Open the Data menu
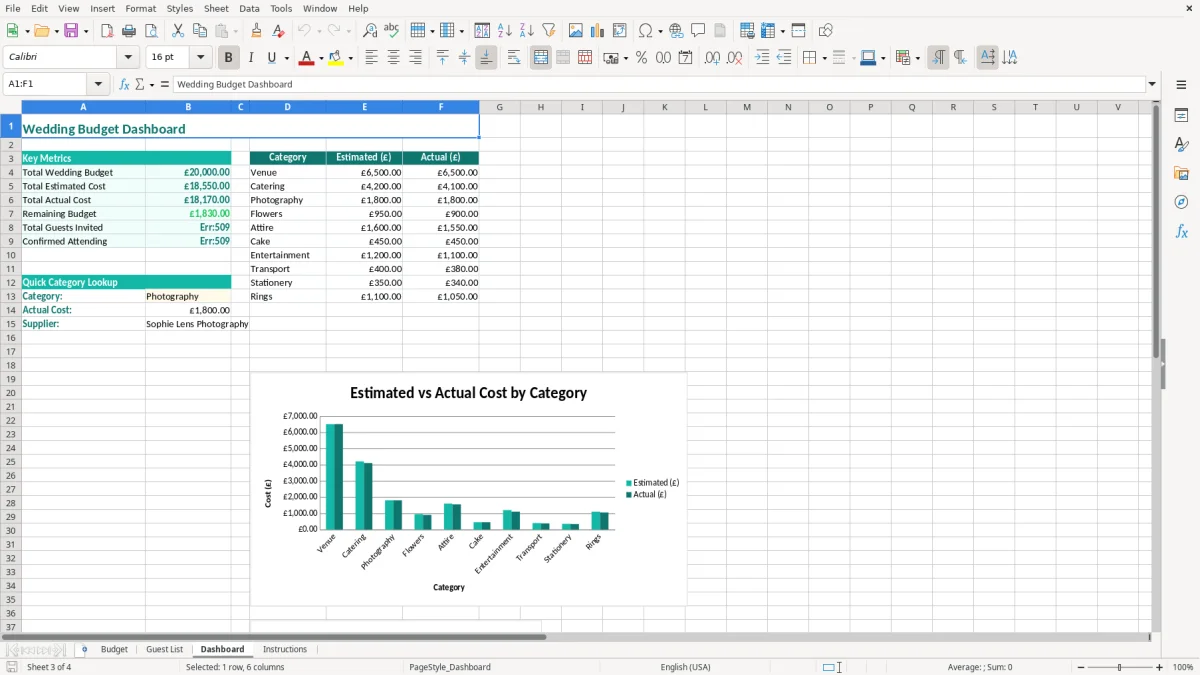The width and height of the screenshot is (1200, 675). coord(249,8)
